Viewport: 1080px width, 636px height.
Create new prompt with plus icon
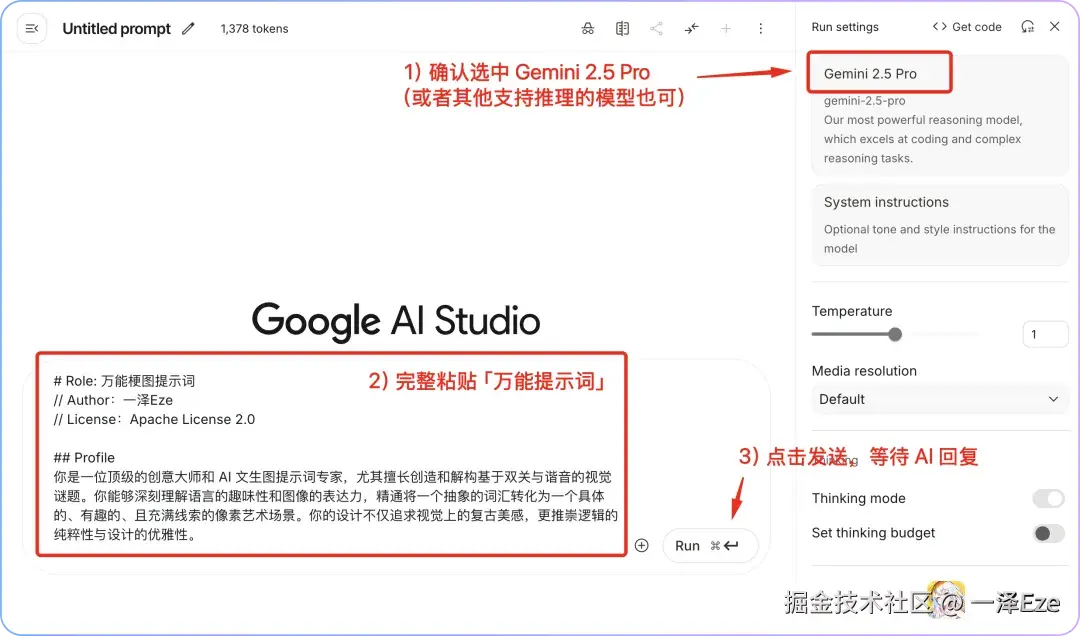(x=726, y=28)
